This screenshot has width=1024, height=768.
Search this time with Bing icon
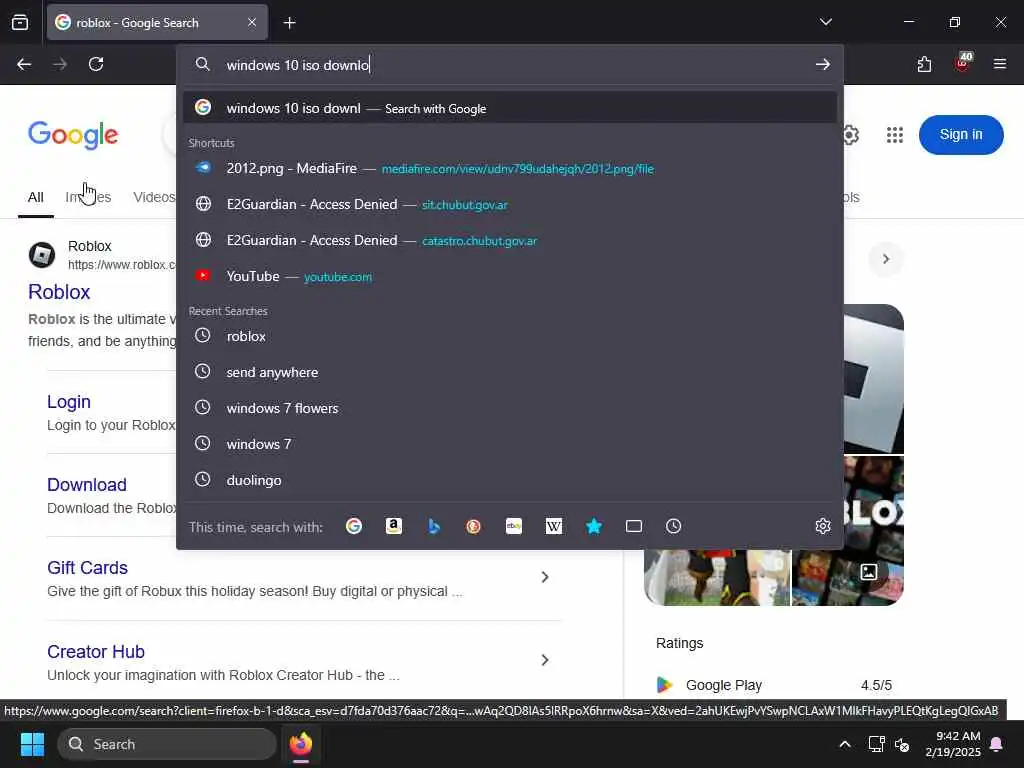click(x=434, y=526)
